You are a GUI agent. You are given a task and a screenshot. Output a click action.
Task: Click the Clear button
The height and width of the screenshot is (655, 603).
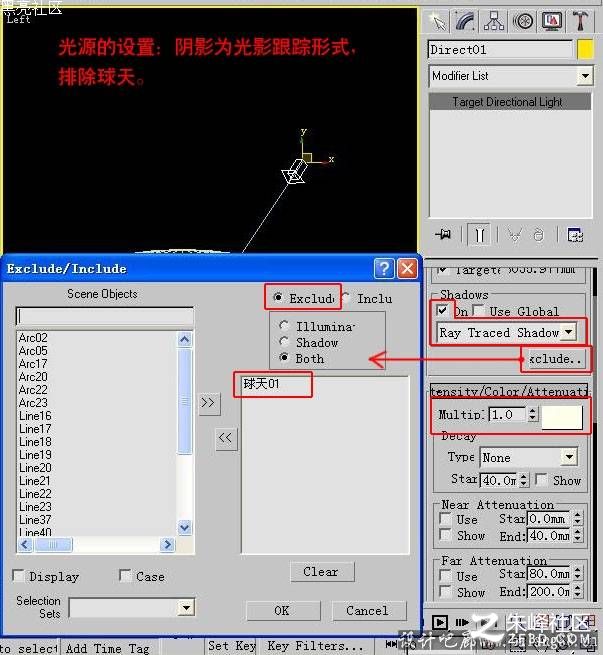pyautogui.click(x=322, y=571)
